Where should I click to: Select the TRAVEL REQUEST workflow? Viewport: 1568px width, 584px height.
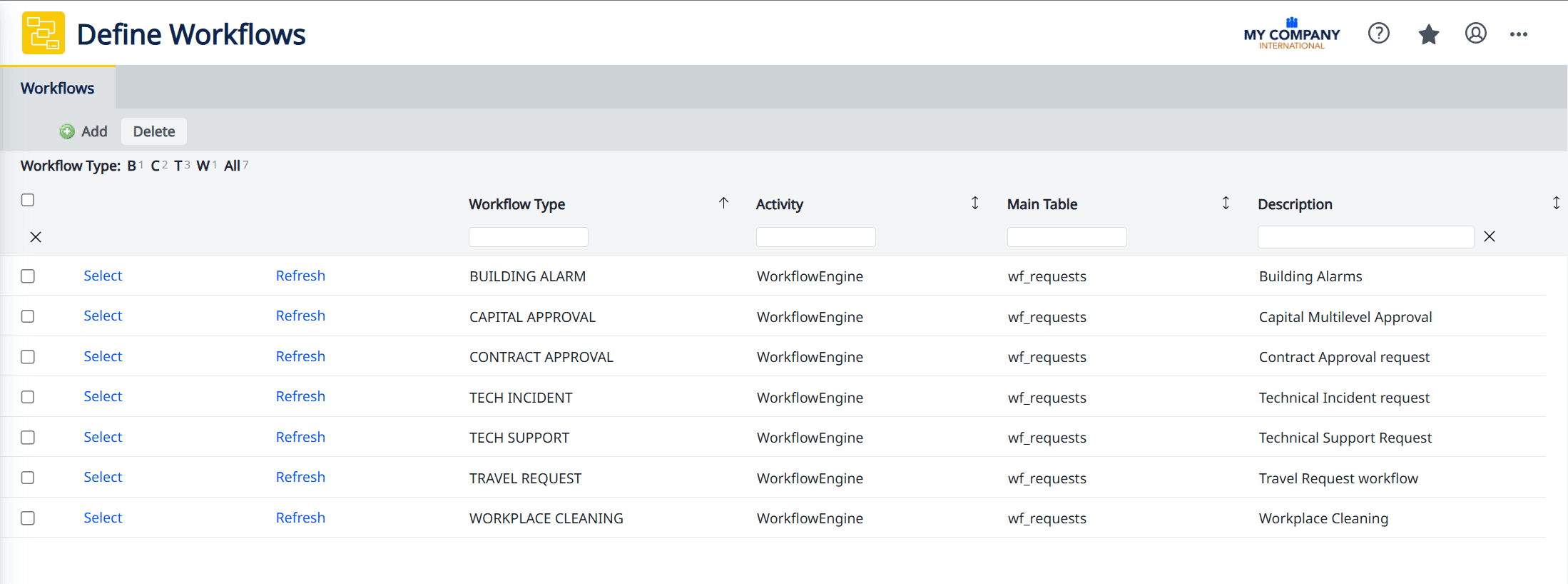coord(103,477)
